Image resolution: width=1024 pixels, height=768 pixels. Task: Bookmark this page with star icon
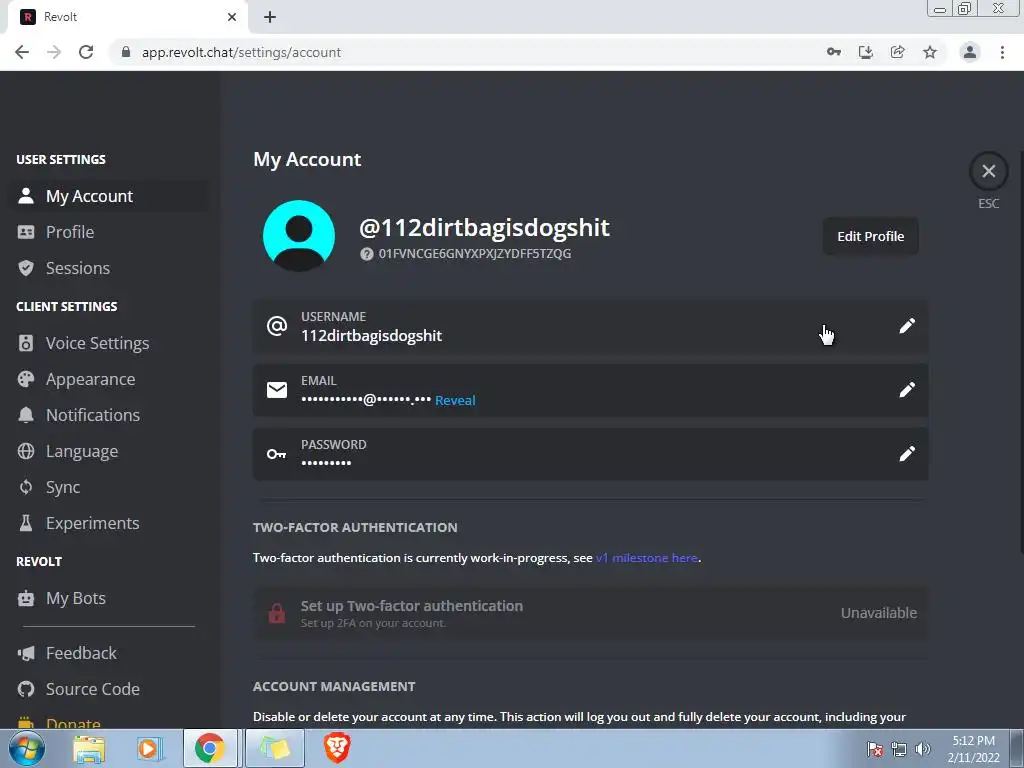[930, 52]
